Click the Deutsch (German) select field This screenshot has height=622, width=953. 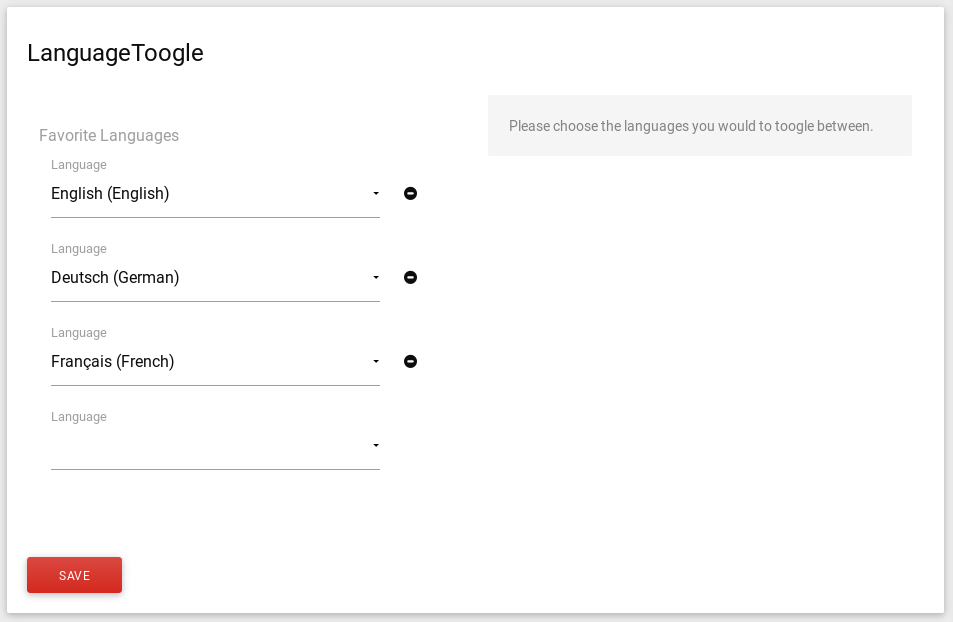tap(215, 277)
